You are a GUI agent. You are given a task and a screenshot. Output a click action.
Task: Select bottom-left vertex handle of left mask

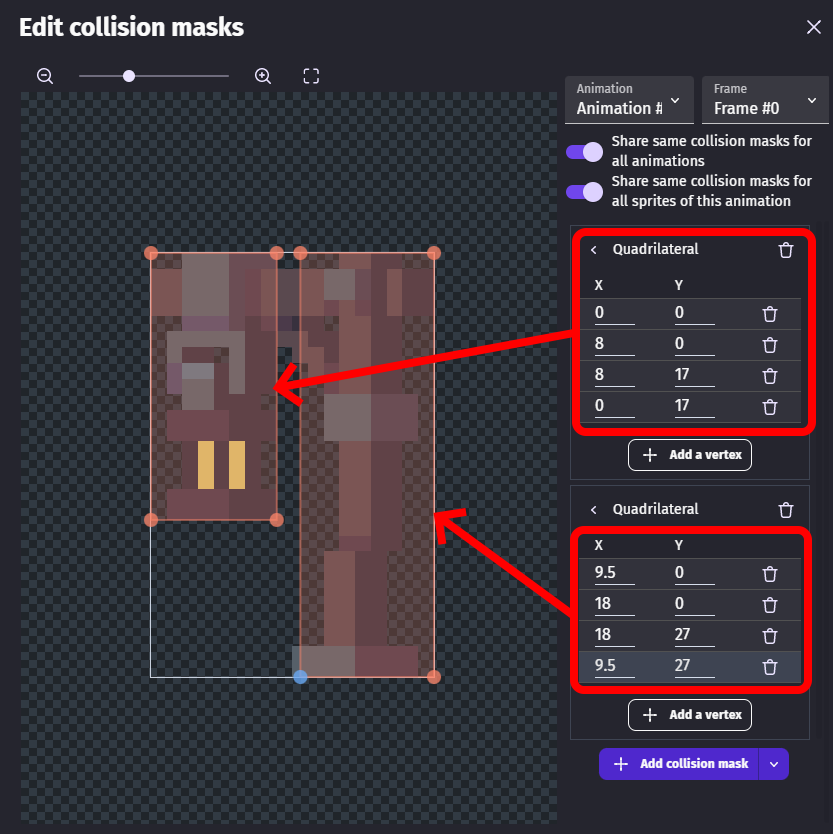click(x=151, y=520)
